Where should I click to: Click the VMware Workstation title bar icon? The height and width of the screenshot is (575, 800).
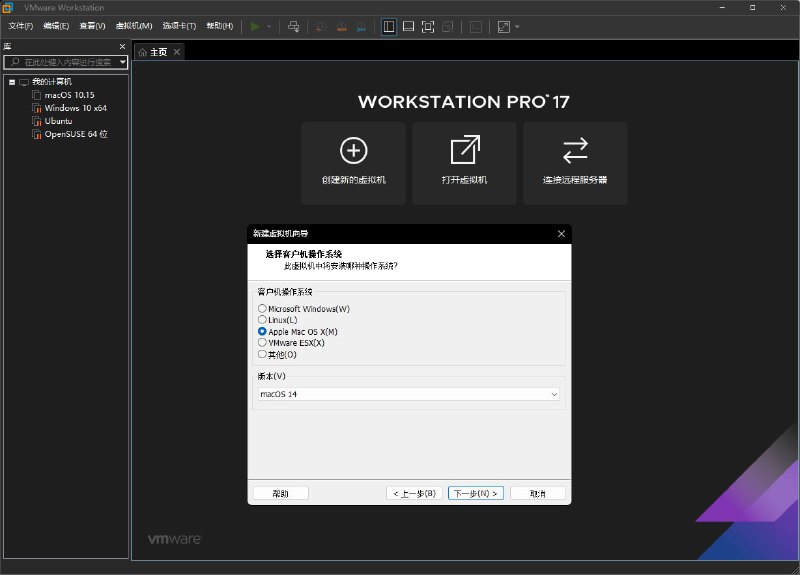click(x=7, y=8)
